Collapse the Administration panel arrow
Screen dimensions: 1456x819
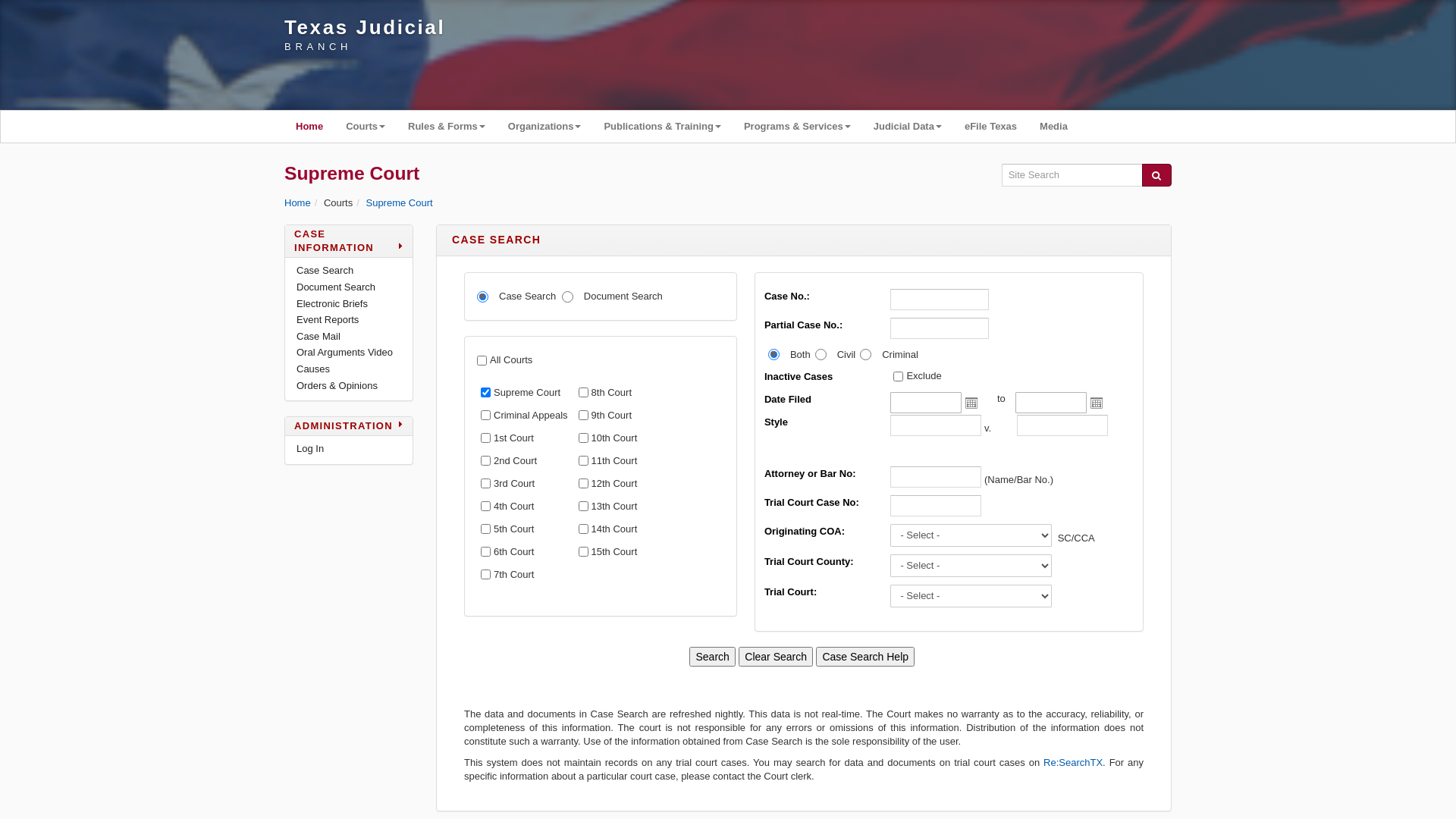pyautogui.click(x=400, y=425)
